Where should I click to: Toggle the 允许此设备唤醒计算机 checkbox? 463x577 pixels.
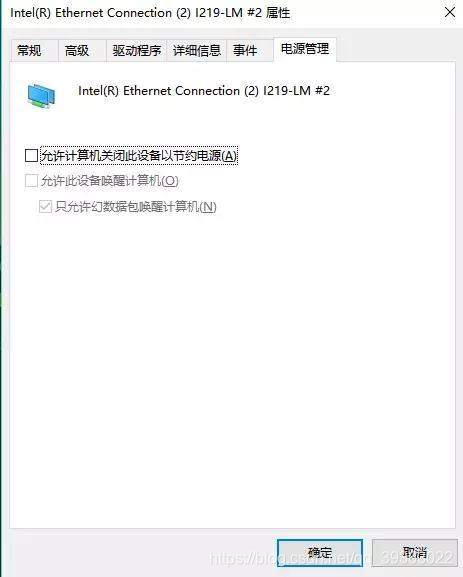pyautogui.click(x=31, y=181)
